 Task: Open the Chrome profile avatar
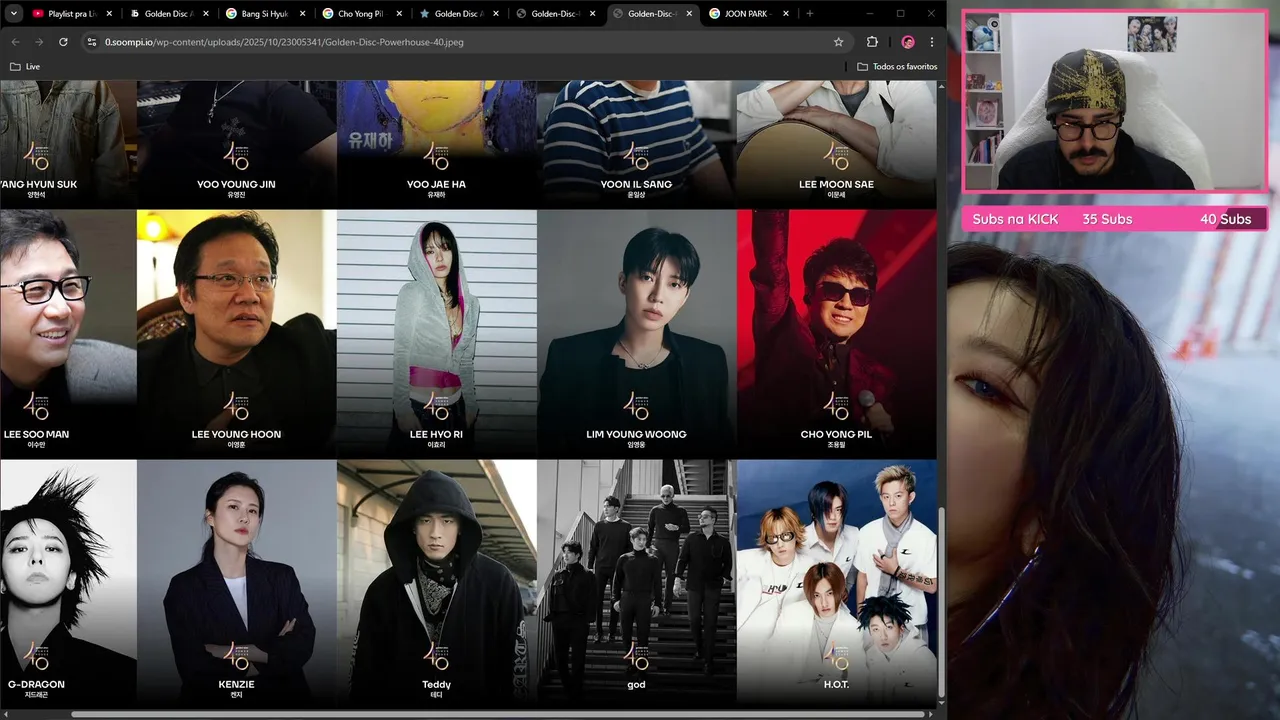tap(908, 42)
